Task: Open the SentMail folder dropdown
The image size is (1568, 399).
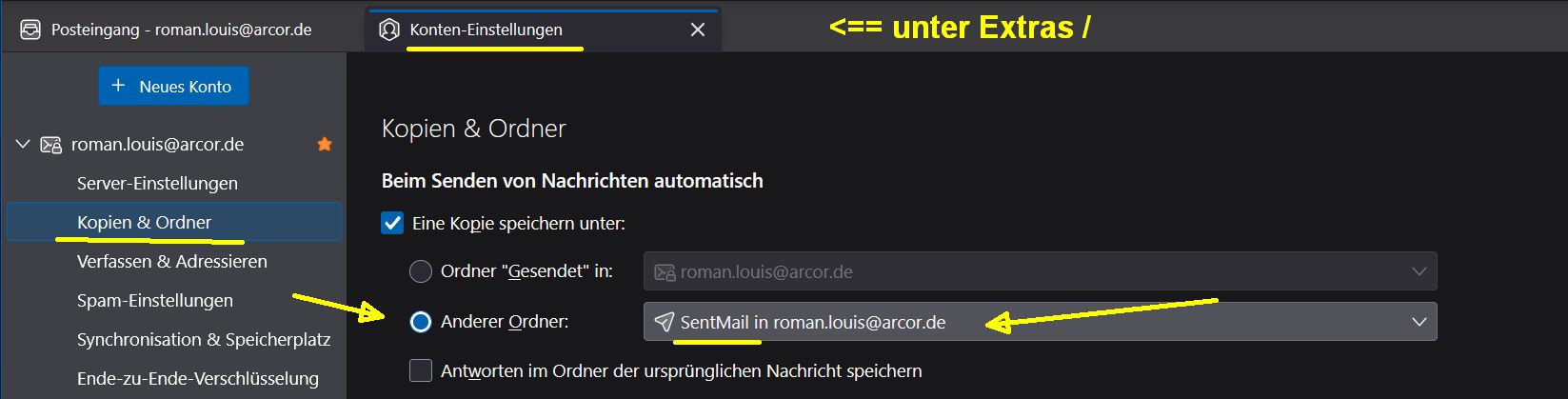Action: (x=1040, y=322)
